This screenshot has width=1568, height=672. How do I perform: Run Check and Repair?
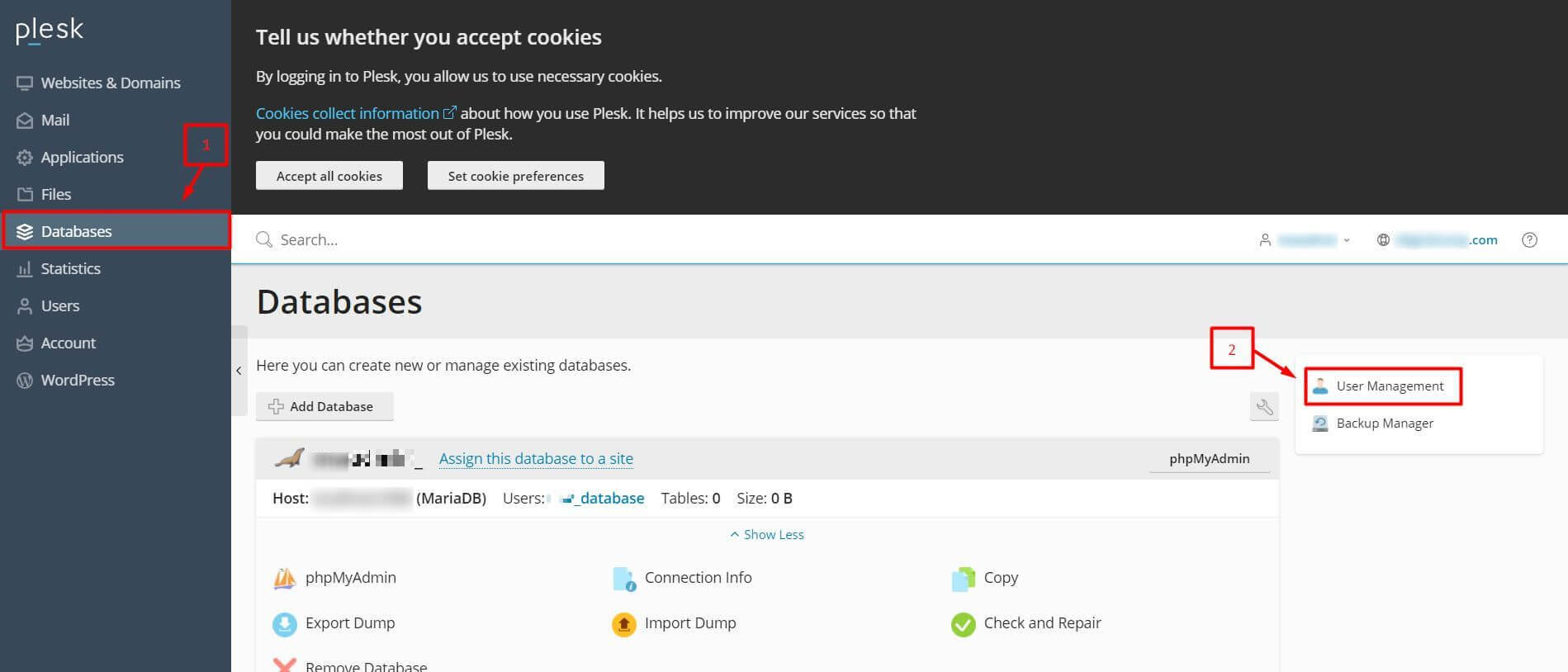[1042, 622]
